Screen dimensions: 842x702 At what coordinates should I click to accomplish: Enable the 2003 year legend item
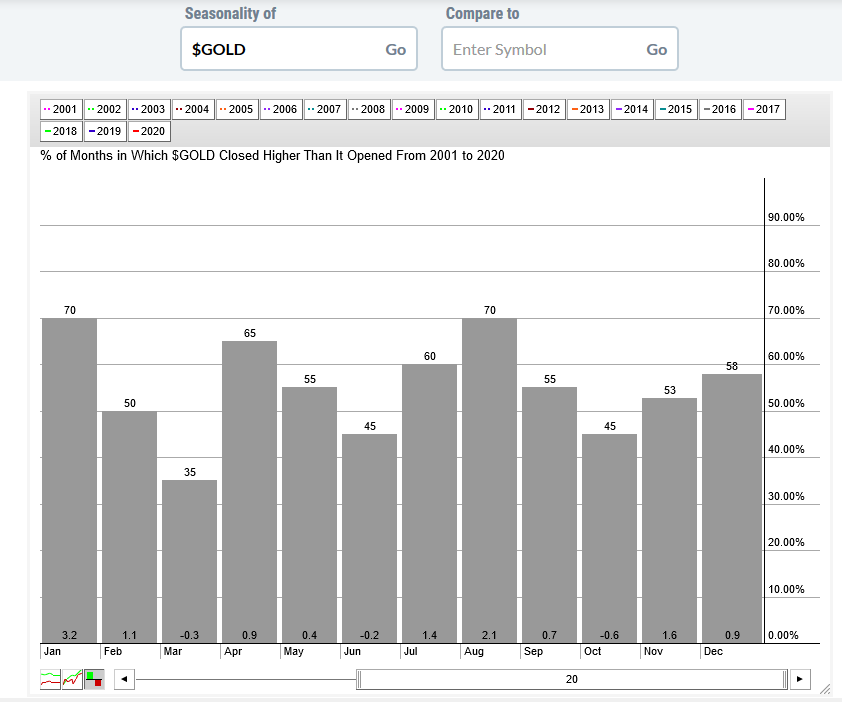coord(149,110)
